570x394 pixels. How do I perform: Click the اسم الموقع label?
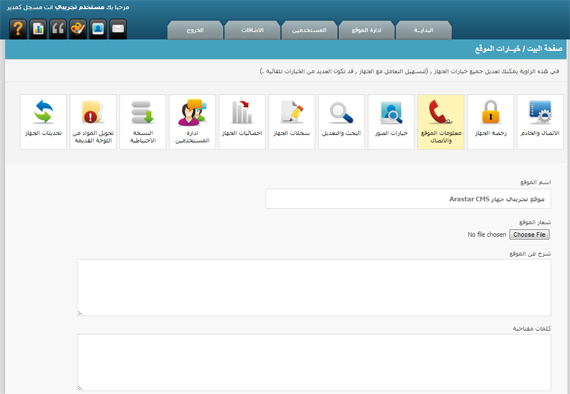coord(535,182)
